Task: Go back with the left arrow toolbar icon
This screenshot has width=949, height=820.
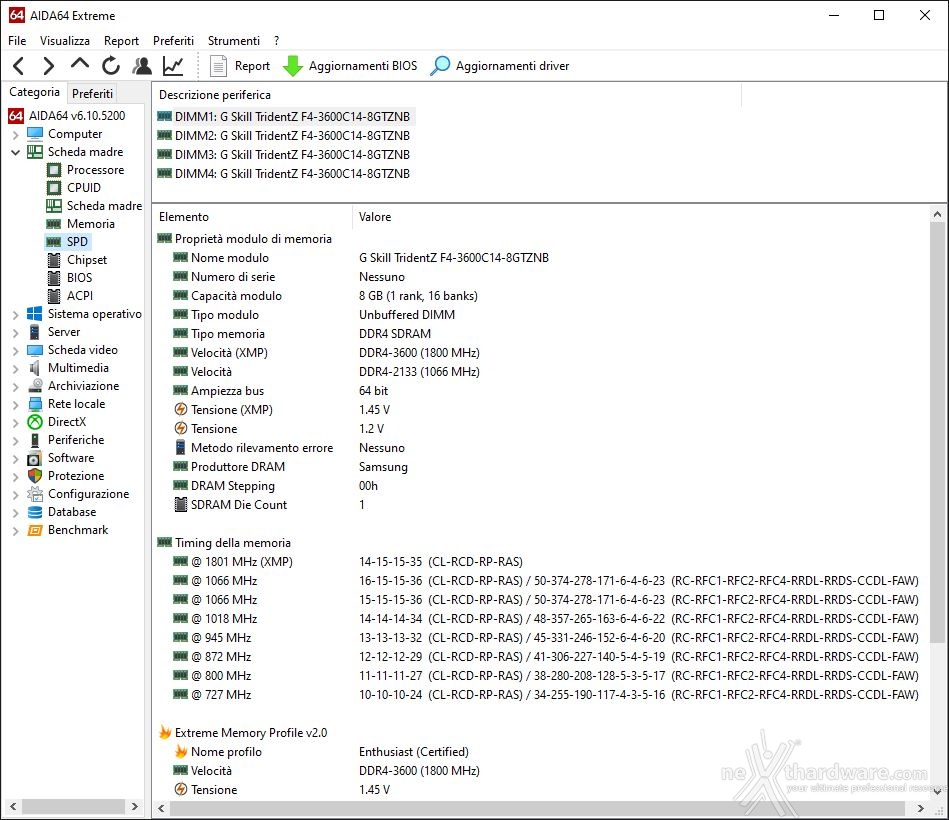Action: (x=19, y=65)
